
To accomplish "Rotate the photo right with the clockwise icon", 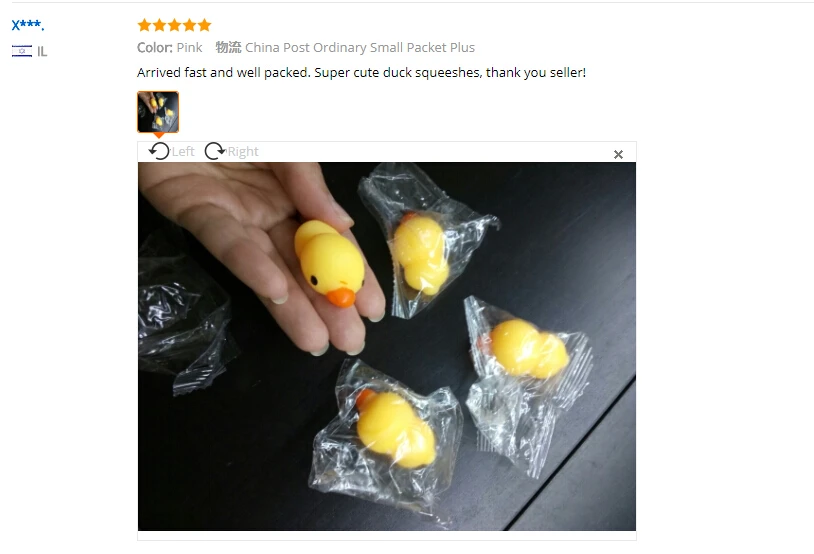I will [215, 151].
